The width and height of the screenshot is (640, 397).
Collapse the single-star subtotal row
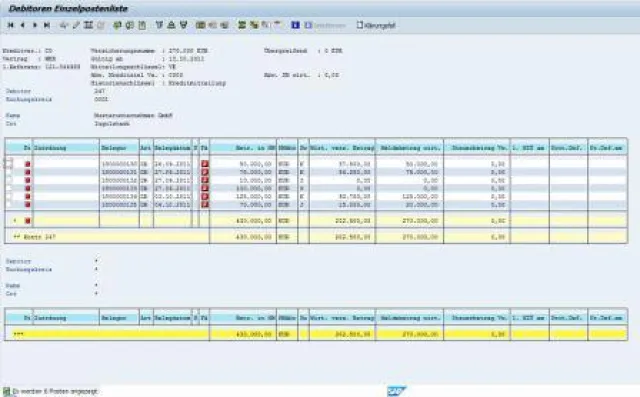pyautogui.click(x=15, y=221)
